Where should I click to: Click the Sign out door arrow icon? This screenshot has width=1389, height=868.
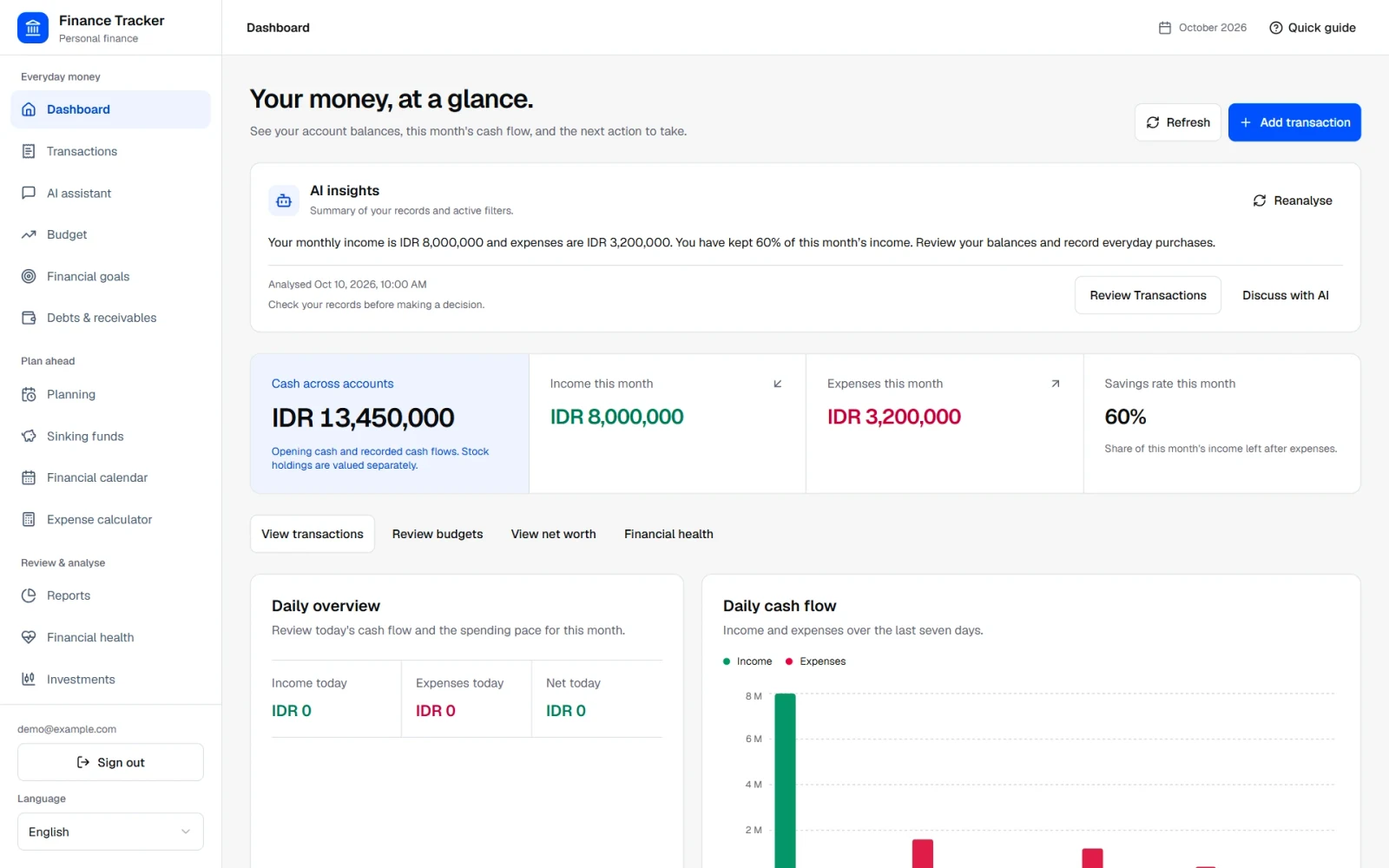(83, 762)
